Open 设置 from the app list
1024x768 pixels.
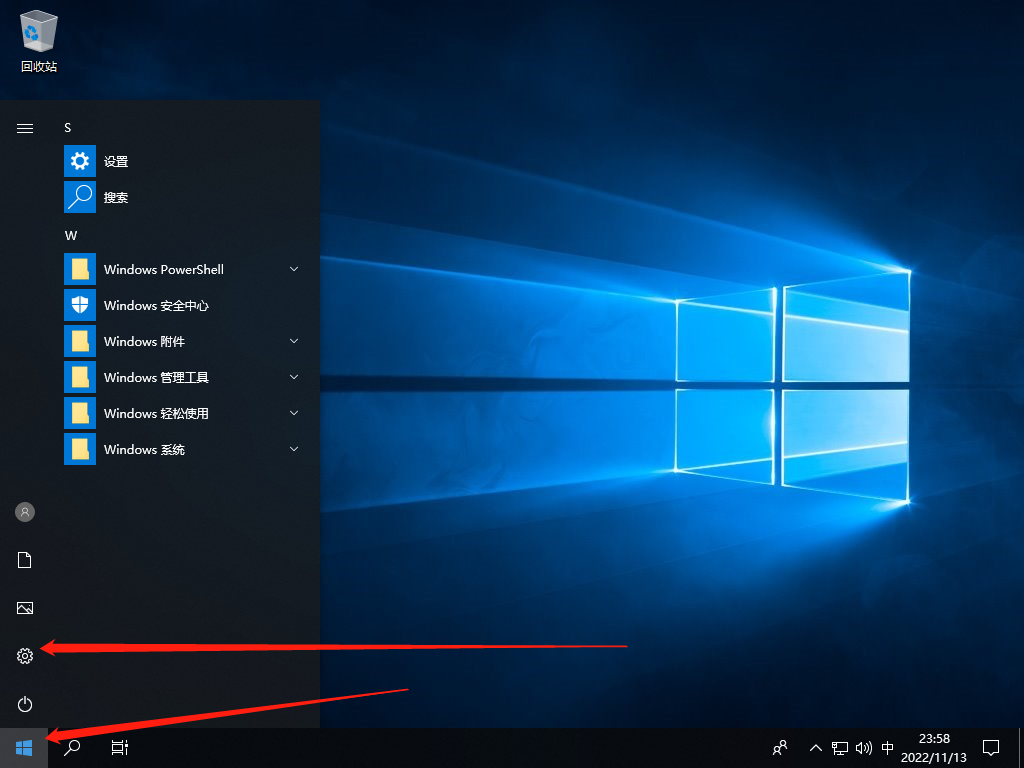(x=183, y=161)
